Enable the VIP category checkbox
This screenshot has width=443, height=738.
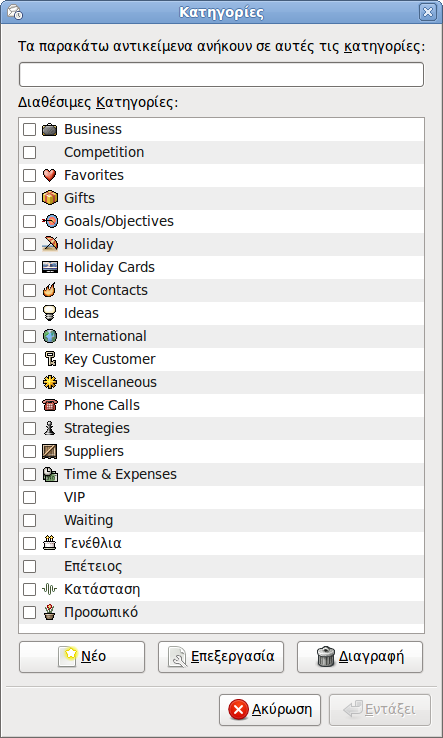click(x=30, y=497)
